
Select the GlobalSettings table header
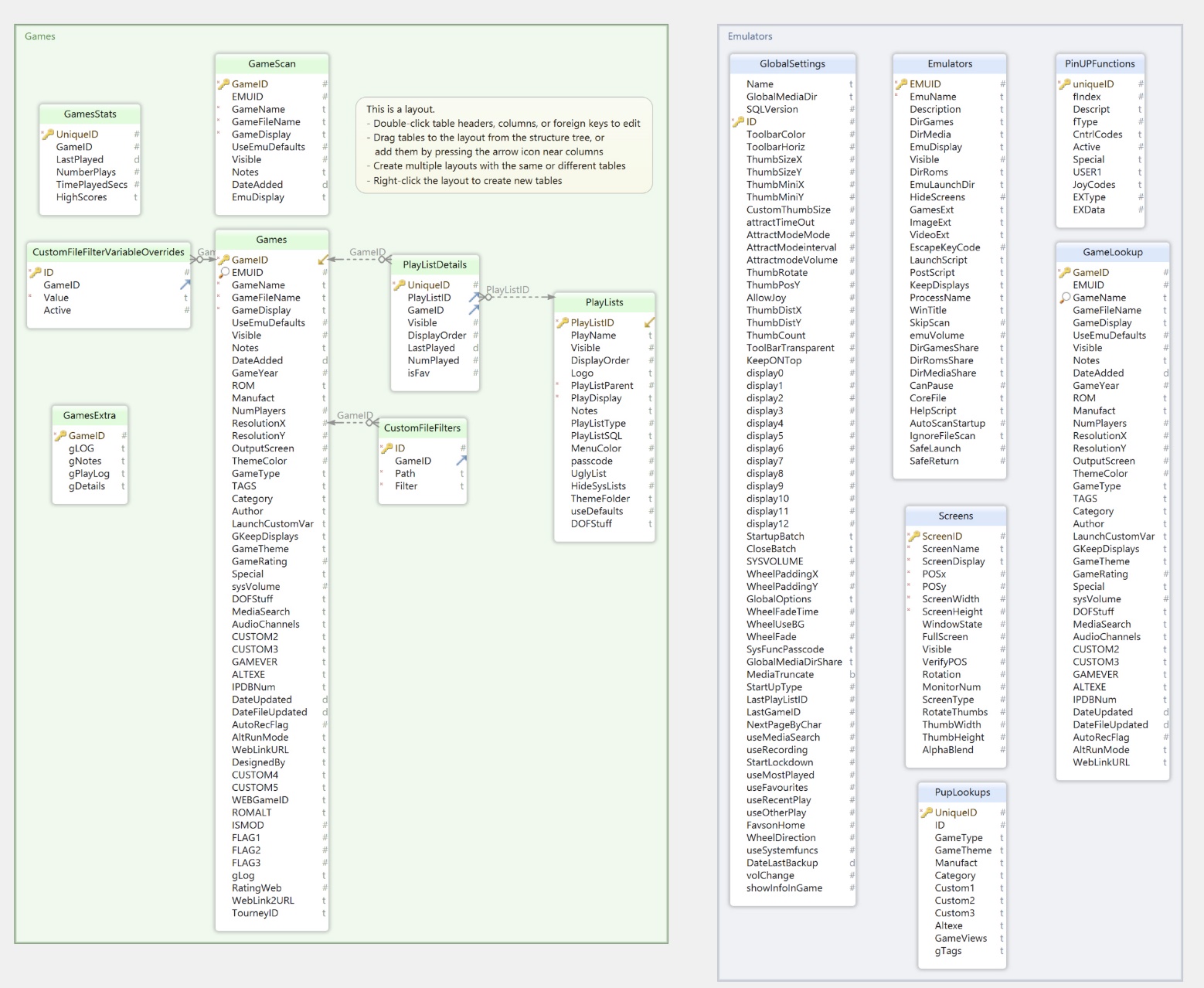click(793, 64)
